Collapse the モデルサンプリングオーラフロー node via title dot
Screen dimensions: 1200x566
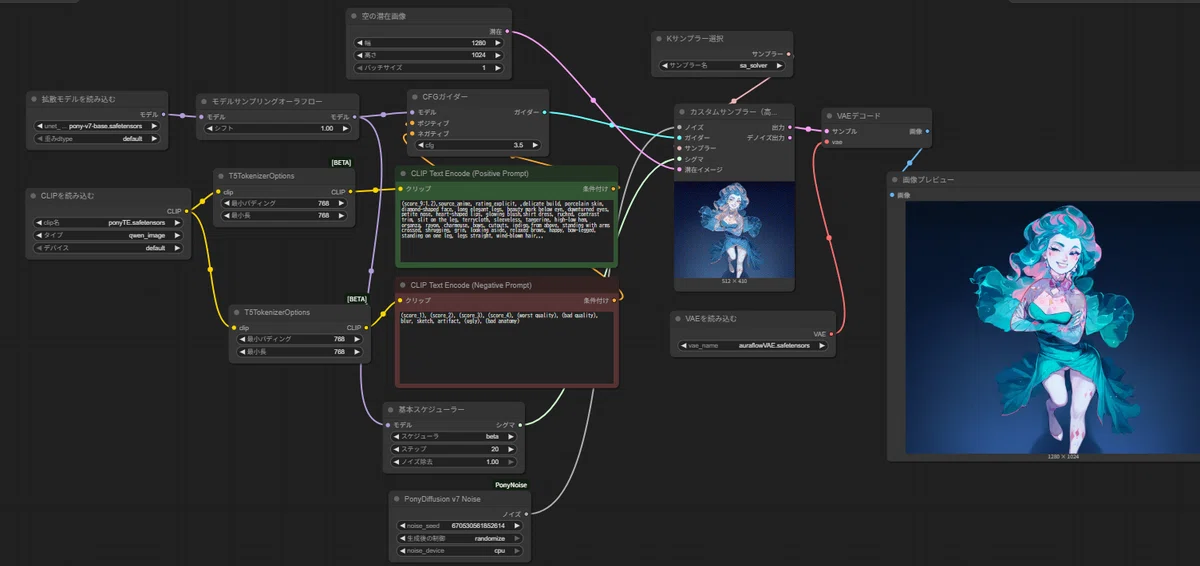click(x=203, y=101)
